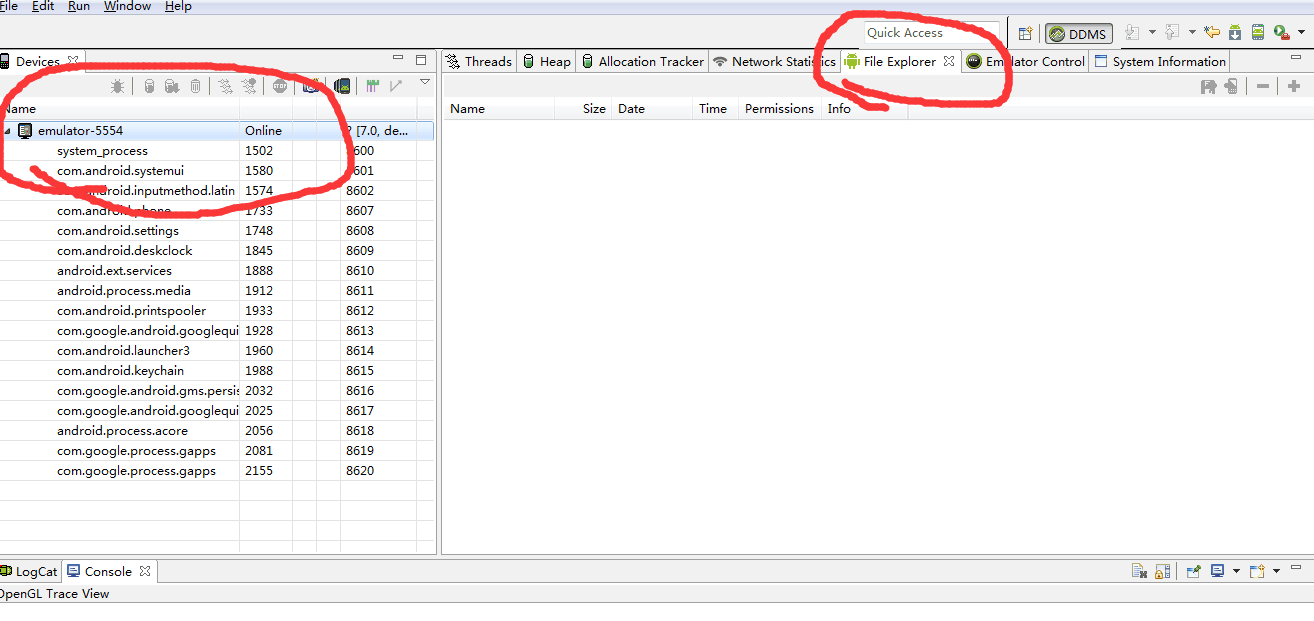Image resolution: width=1314 pixels, height=621 pixels.
Task: Click the Run with toolbox icon
Action: [1281, 33]
